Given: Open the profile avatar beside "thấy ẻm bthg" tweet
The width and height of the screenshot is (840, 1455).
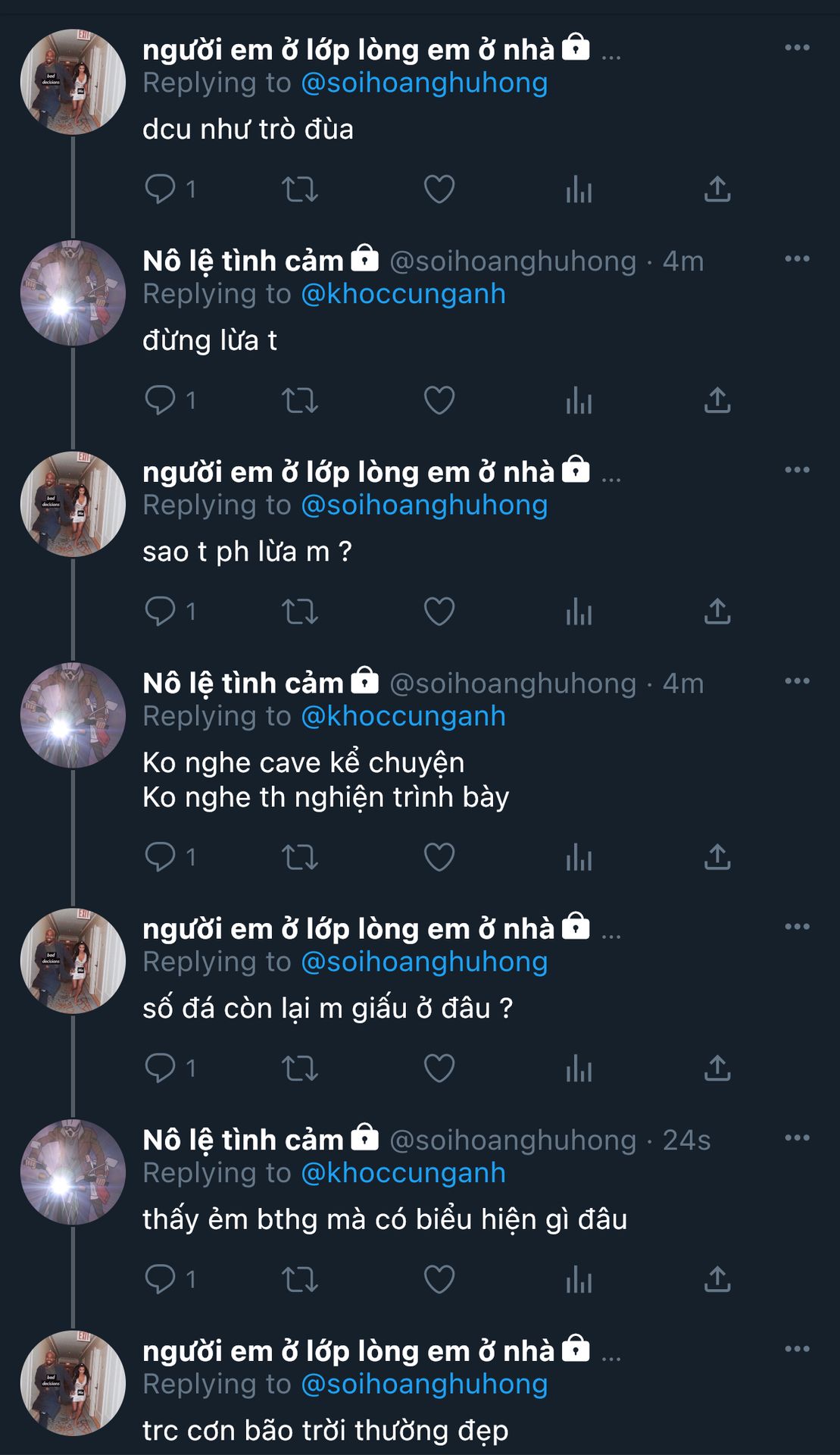Looking at the screenshot, I should (x=73, y=1172).
